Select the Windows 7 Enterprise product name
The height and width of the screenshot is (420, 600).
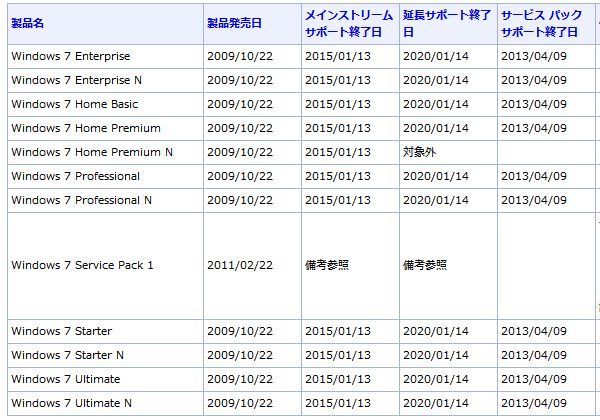(x=71, y=56)
